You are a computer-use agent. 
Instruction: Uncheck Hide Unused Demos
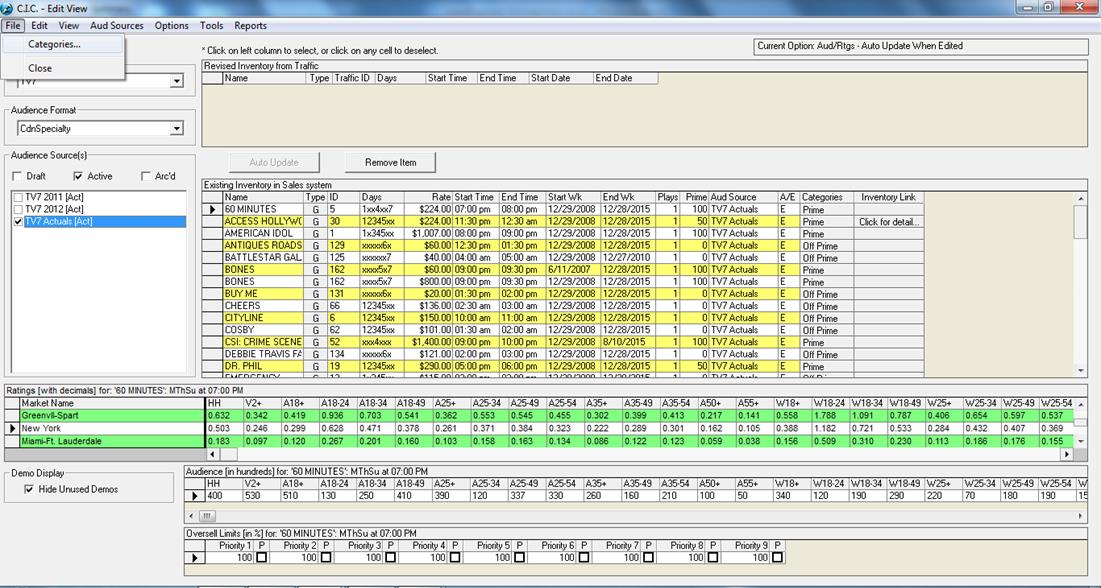click(x=29, y=490)
